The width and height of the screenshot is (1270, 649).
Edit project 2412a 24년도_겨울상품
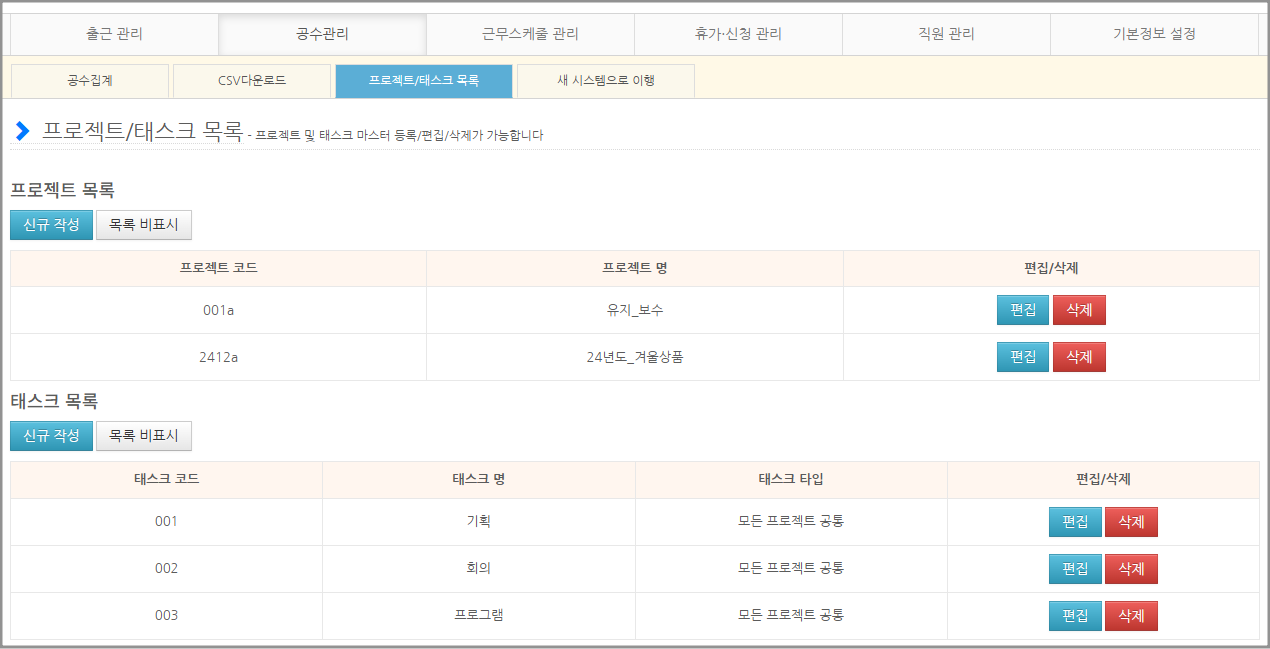point(1022,357)
